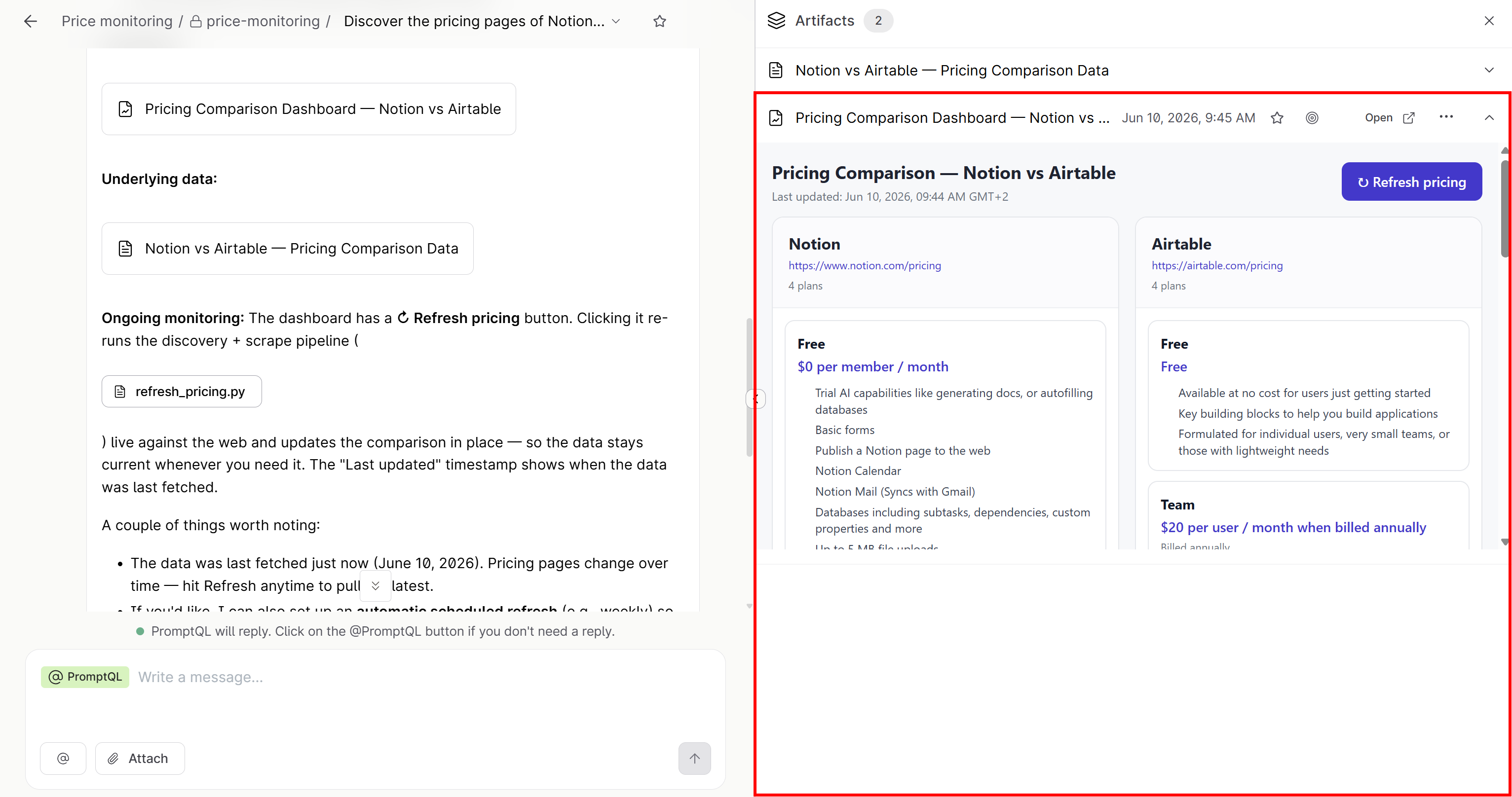Click '$0 per member / month' price

pos(873,366)
